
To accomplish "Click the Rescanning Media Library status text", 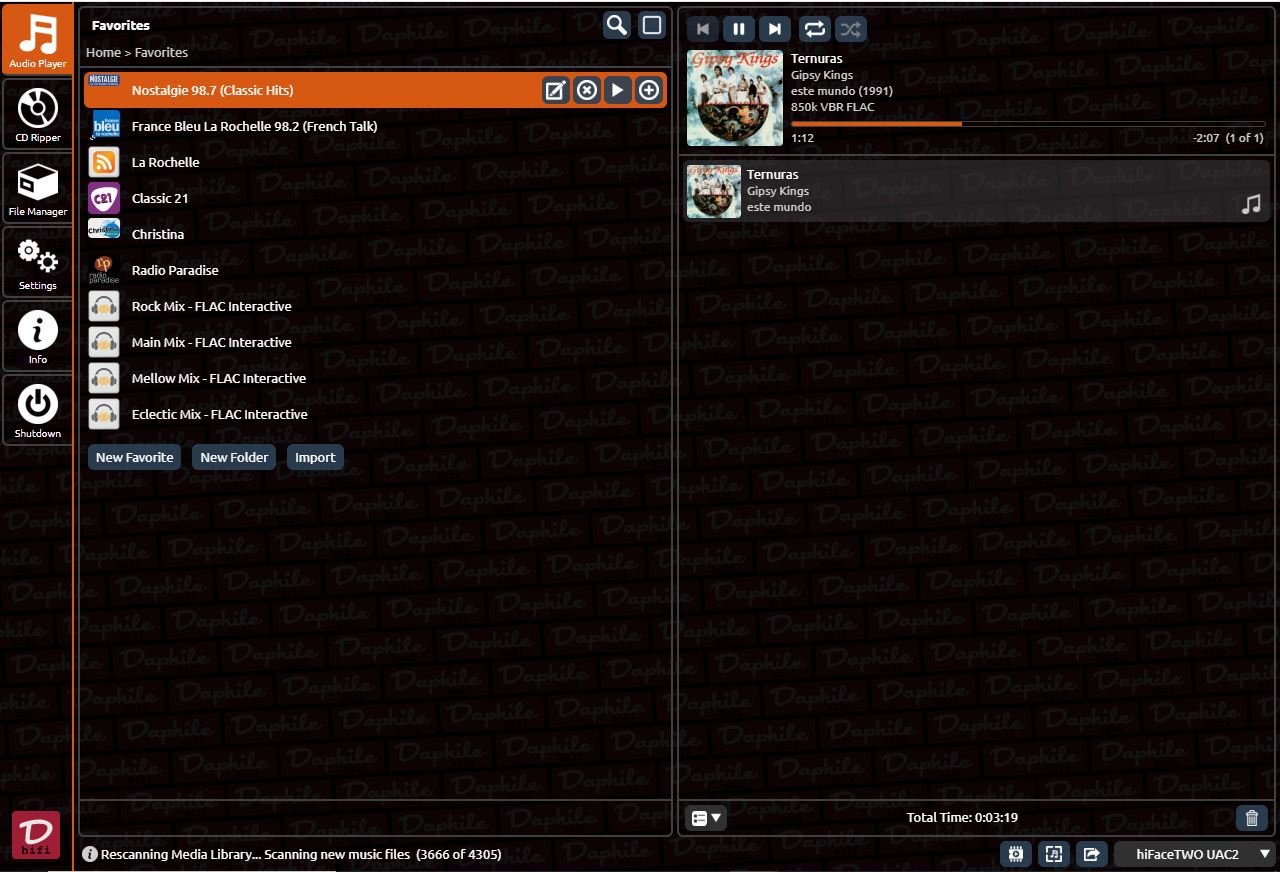I will [301, 854].
